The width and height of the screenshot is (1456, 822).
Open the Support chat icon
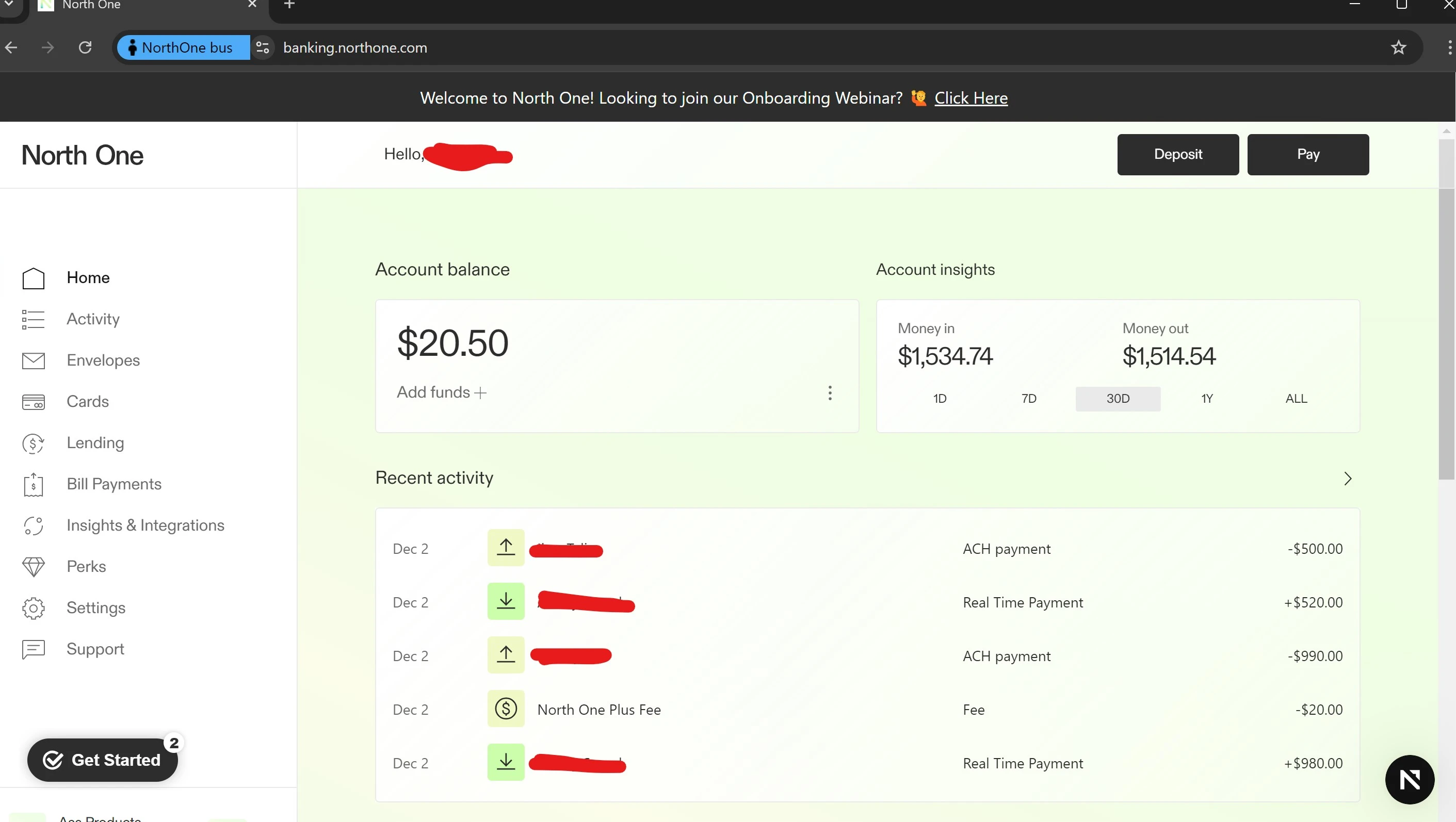34,650
